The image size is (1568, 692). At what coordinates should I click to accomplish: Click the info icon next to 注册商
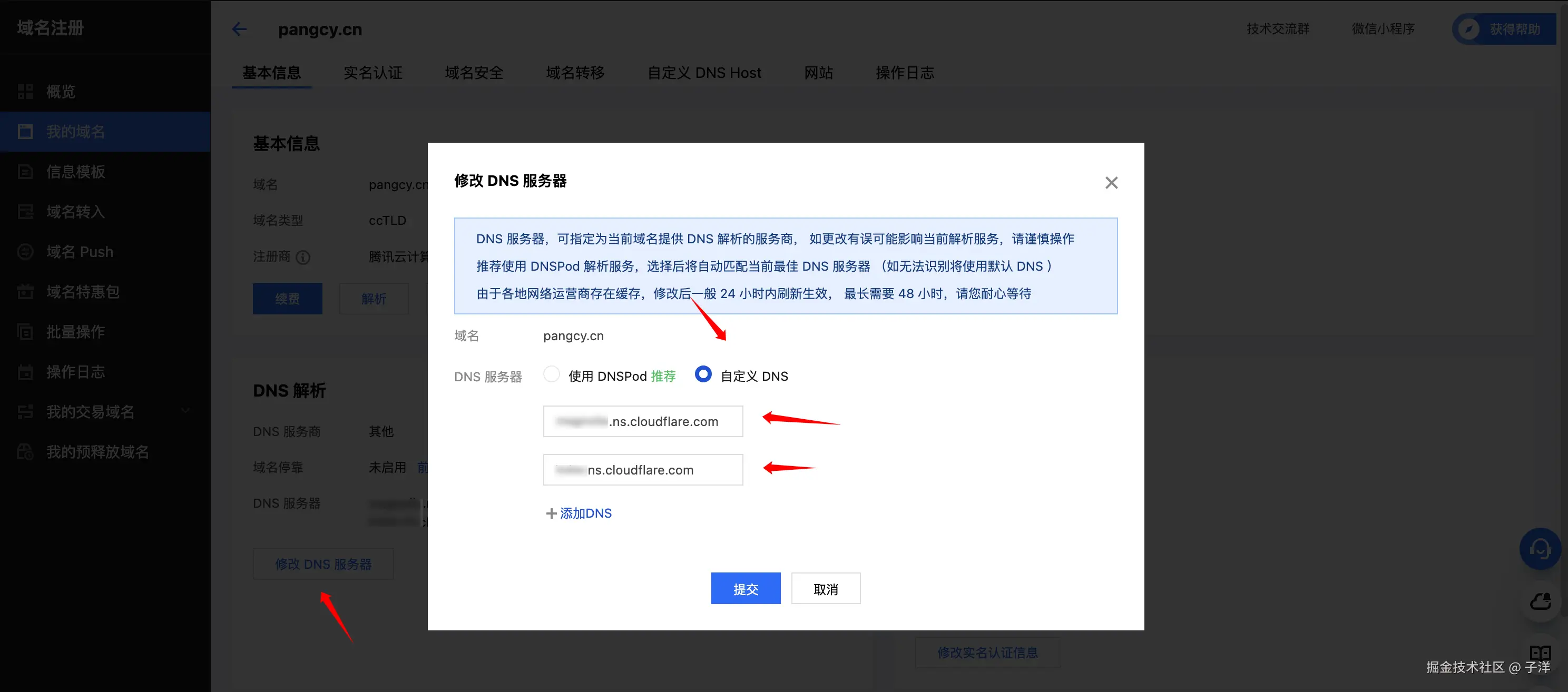(x=302, y=258)
